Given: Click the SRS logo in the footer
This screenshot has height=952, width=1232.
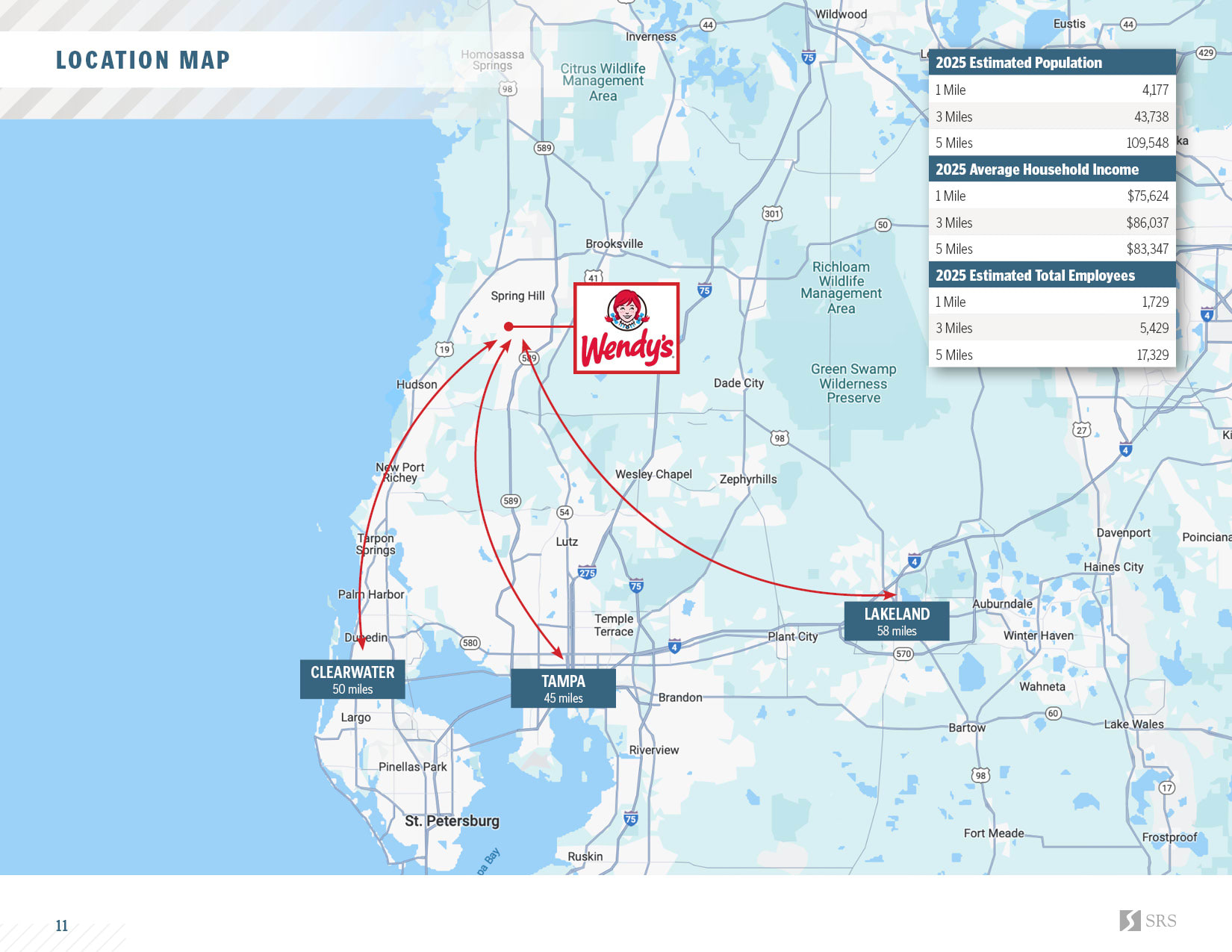Looking at the screenshot, I should coord(1148,921).
